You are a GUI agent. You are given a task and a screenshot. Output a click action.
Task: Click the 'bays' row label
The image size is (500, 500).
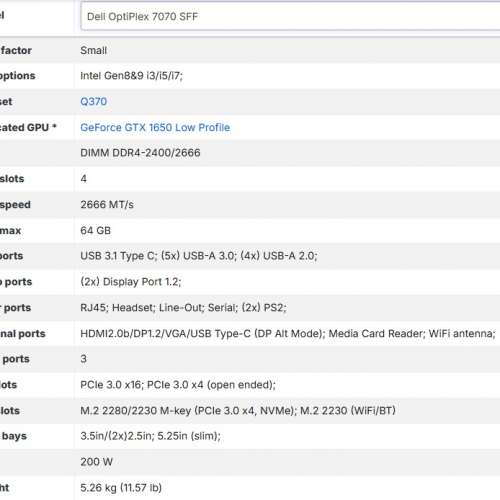tap(14, 436)
